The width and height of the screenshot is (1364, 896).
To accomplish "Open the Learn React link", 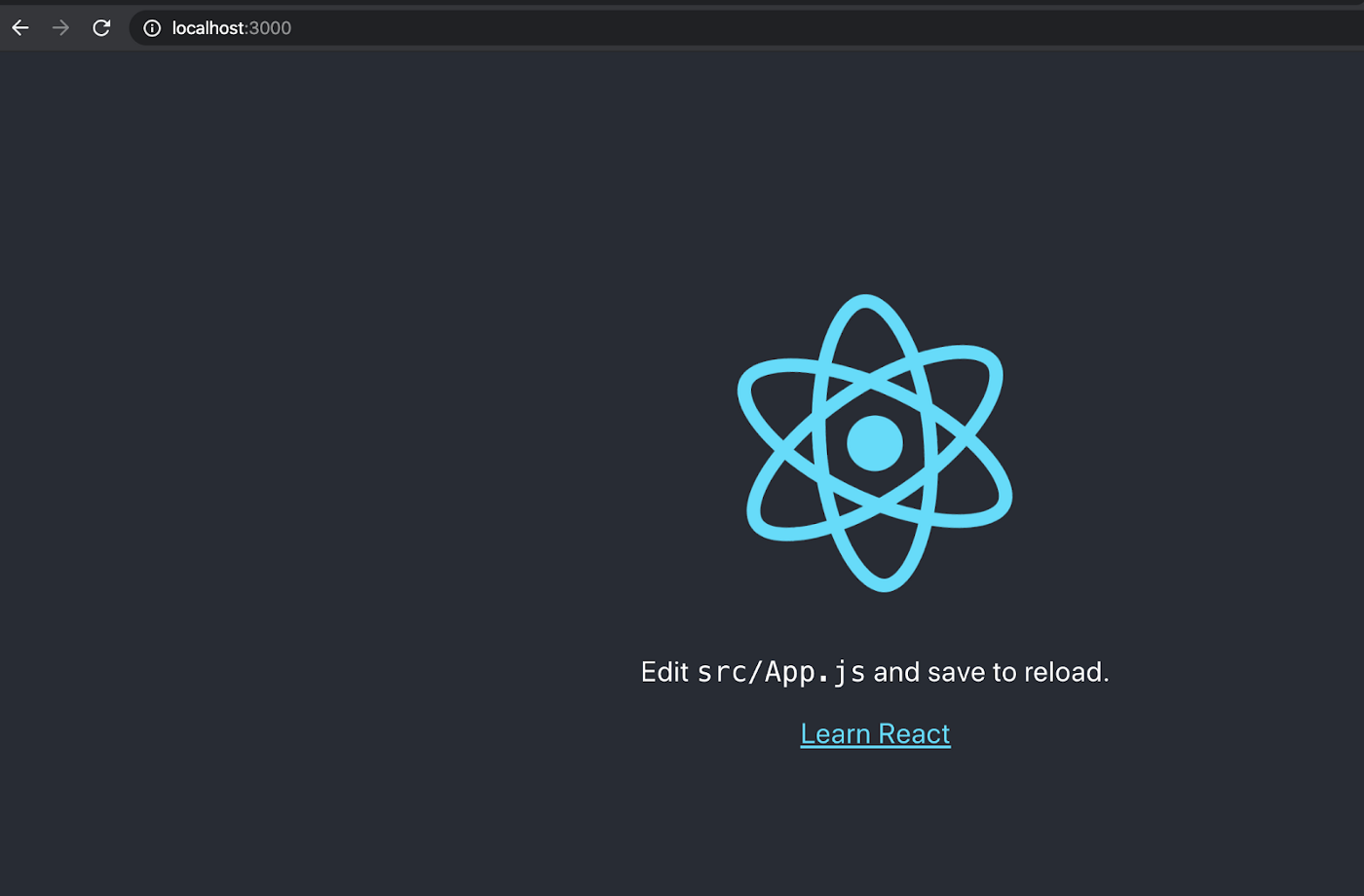I will coord(875,733).
